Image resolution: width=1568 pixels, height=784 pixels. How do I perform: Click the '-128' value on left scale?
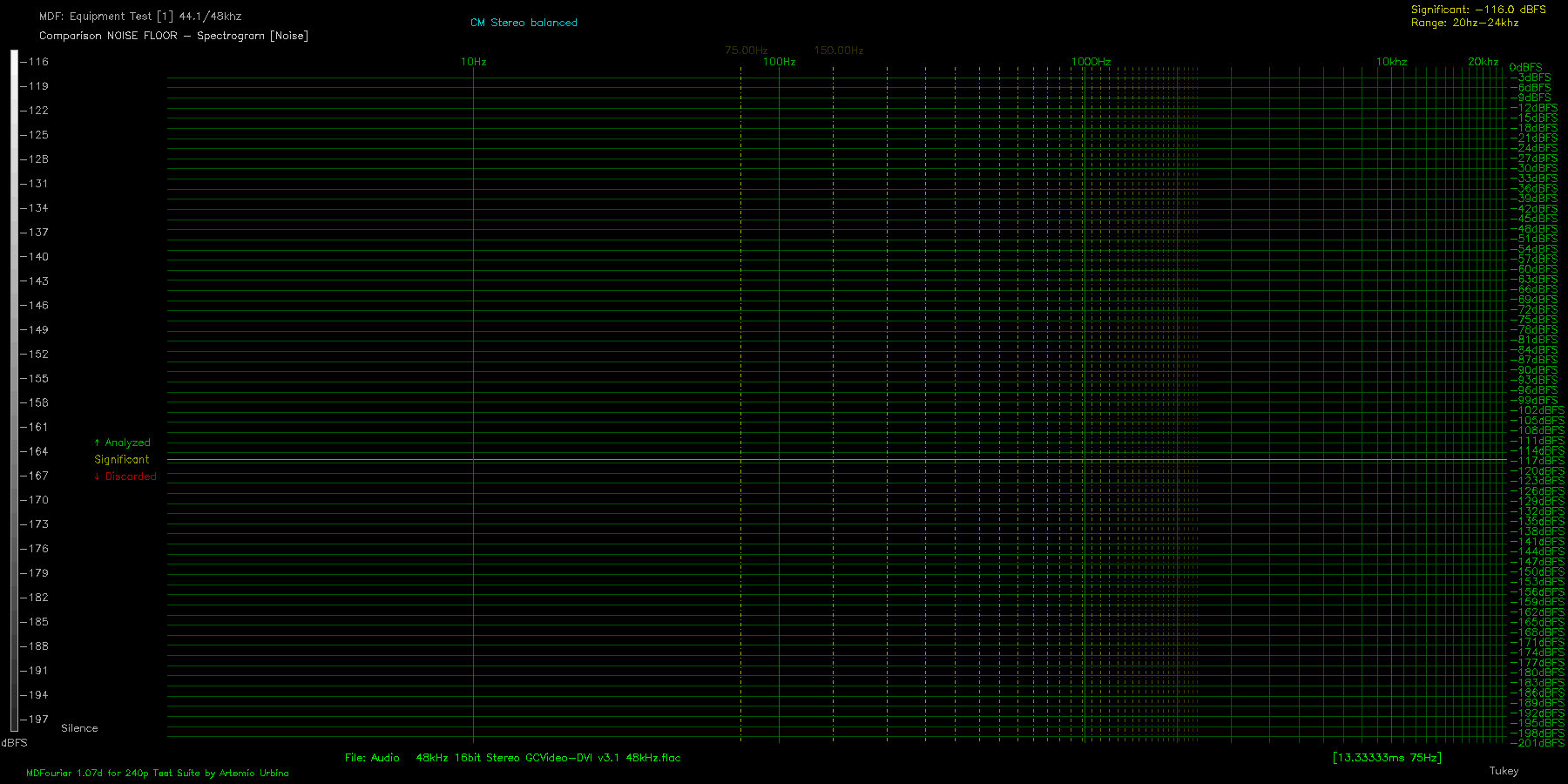pyautogui.click(x=36, y=159)
